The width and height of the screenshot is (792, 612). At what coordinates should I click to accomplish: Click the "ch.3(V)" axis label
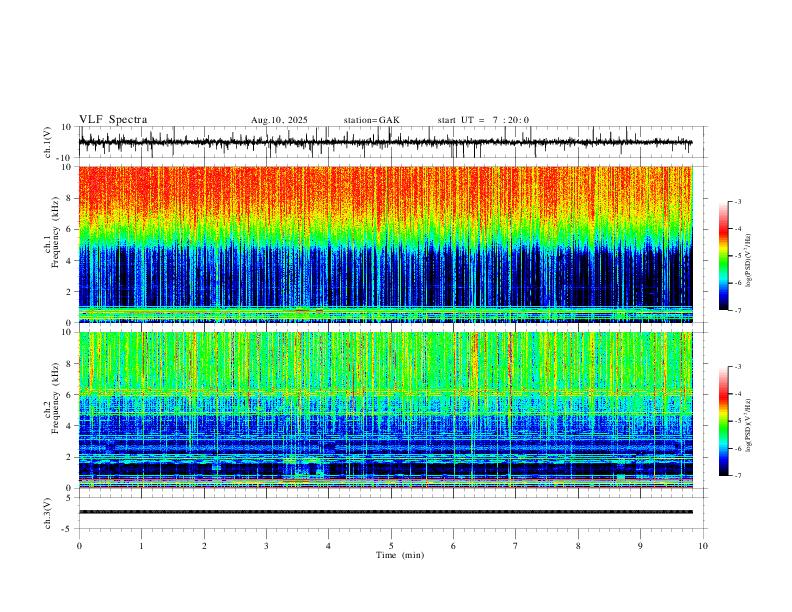point(48,513)
